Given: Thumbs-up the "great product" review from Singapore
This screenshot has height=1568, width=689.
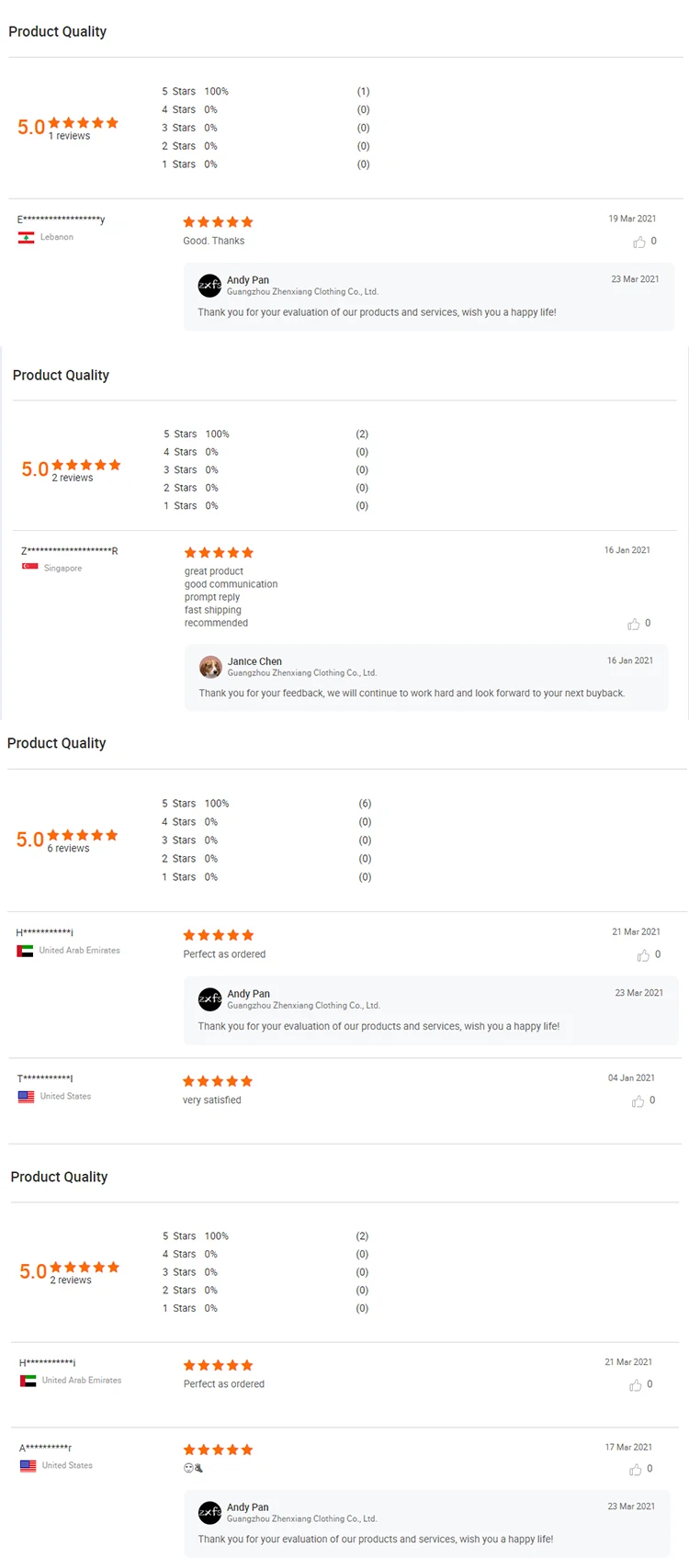Looking at the screenshot, I should [x=634, y=624].
